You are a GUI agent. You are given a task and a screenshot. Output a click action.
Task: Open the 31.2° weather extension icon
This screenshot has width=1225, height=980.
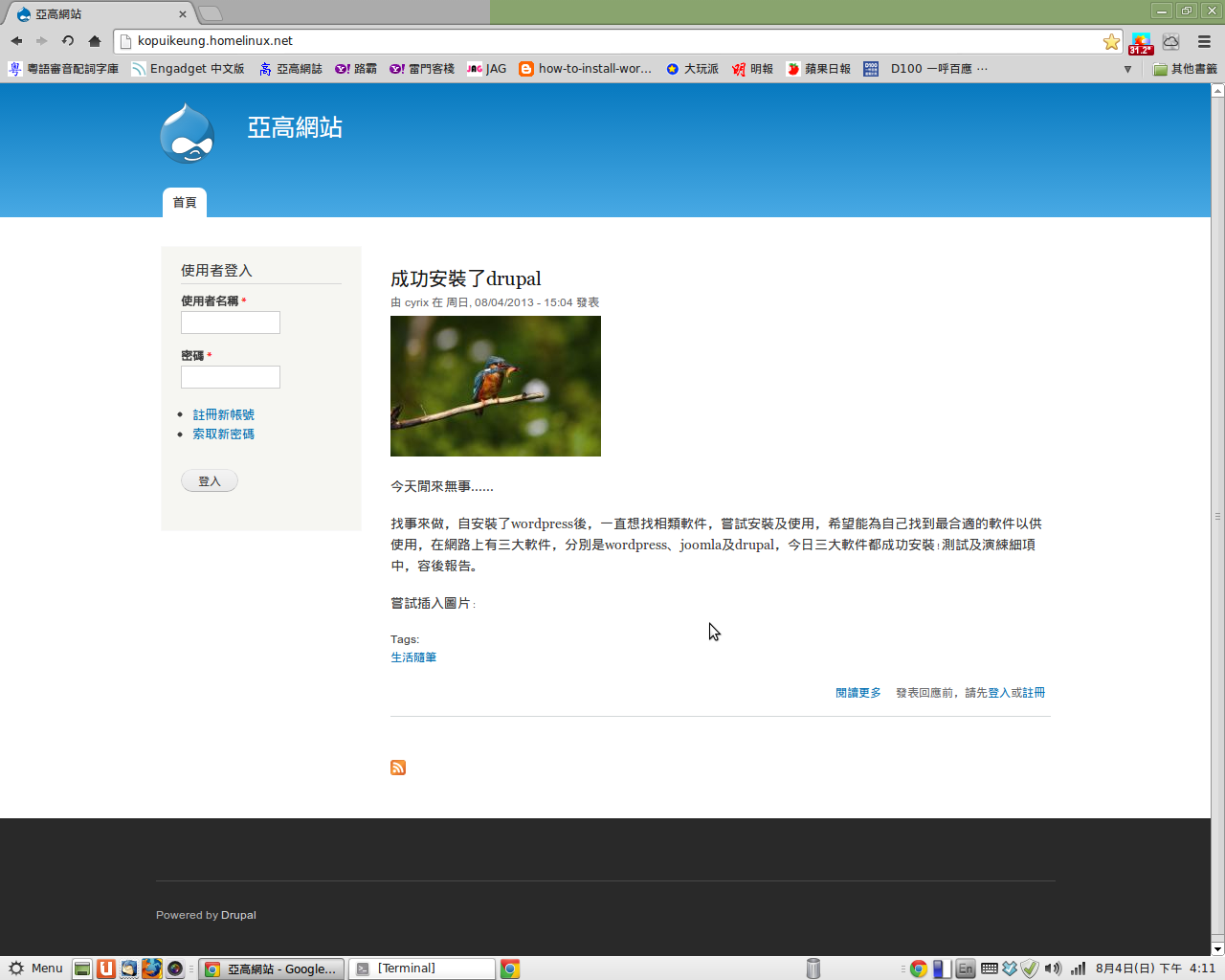coord(1141,44)
